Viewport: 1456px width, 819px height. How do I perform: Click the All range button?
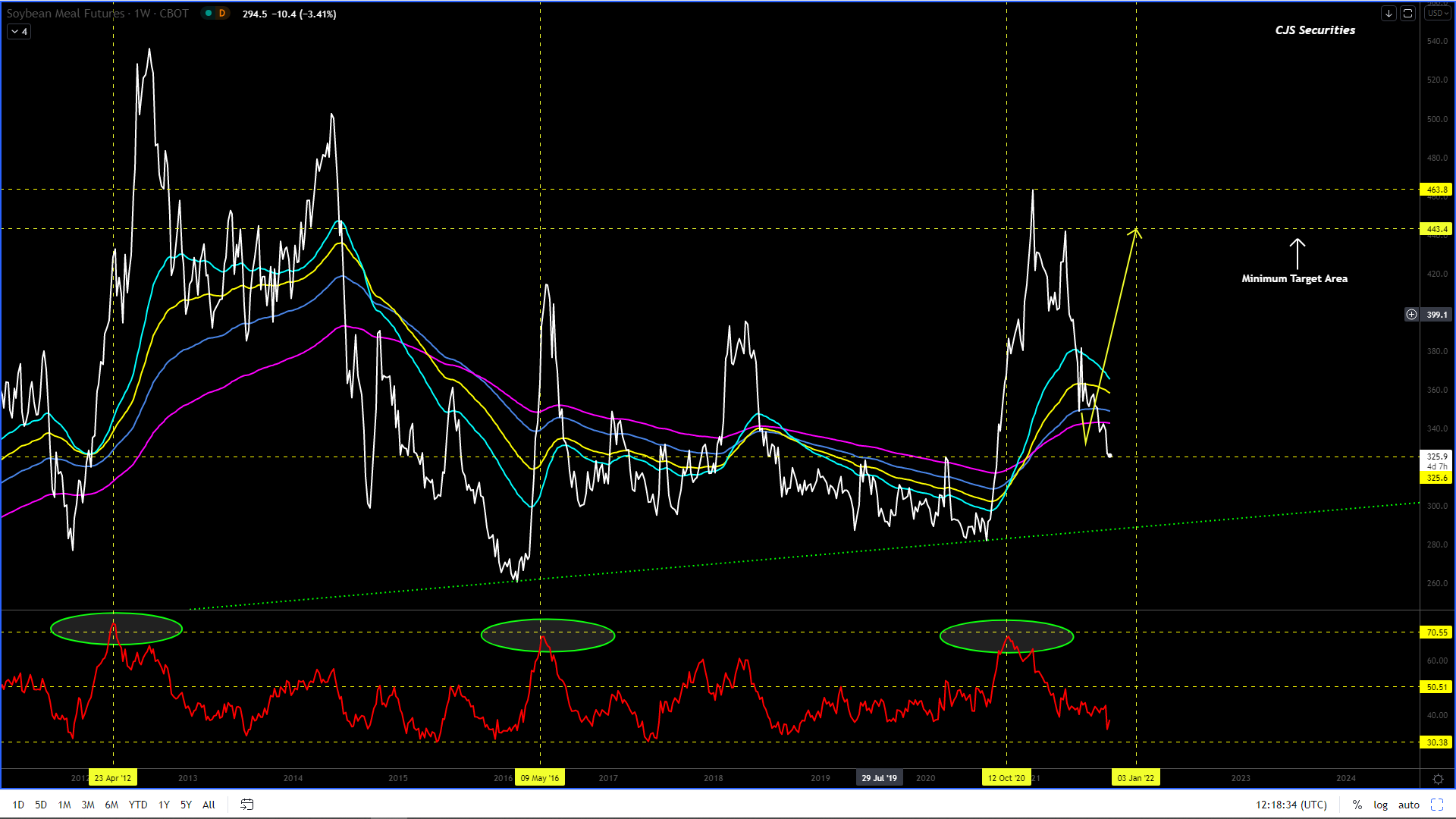point(209,805)
